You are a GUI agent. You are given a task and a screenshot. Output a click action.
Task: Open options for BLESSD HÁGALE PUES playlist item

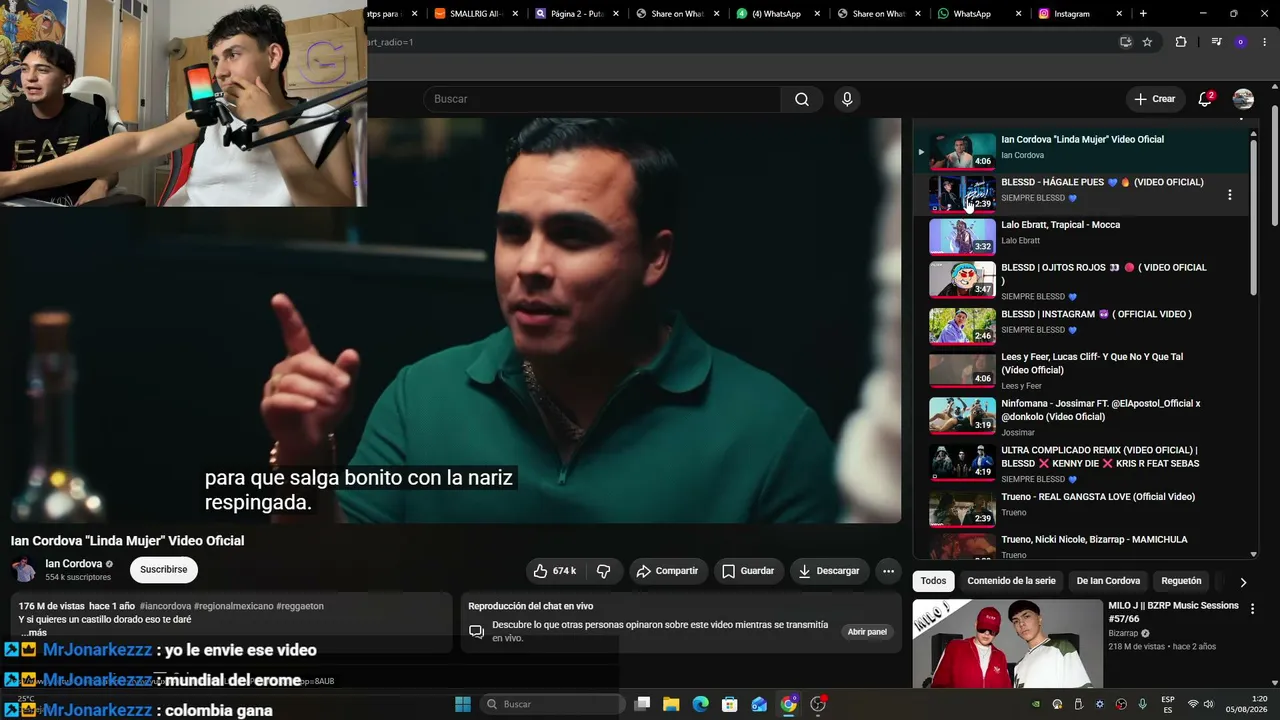tap(1229, 195)
